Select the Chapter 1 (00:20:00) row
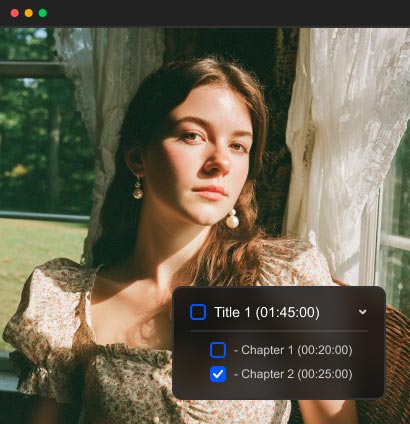 281,350
